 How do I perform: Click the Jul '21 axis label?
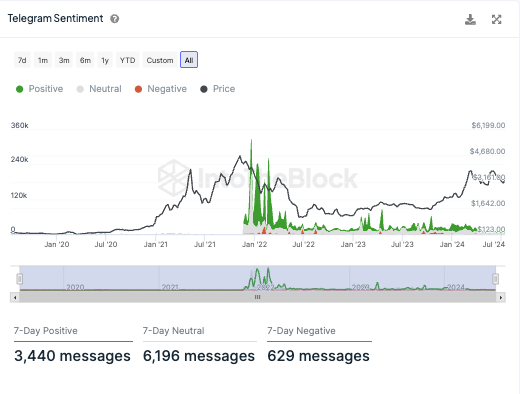tap(205, 245)
